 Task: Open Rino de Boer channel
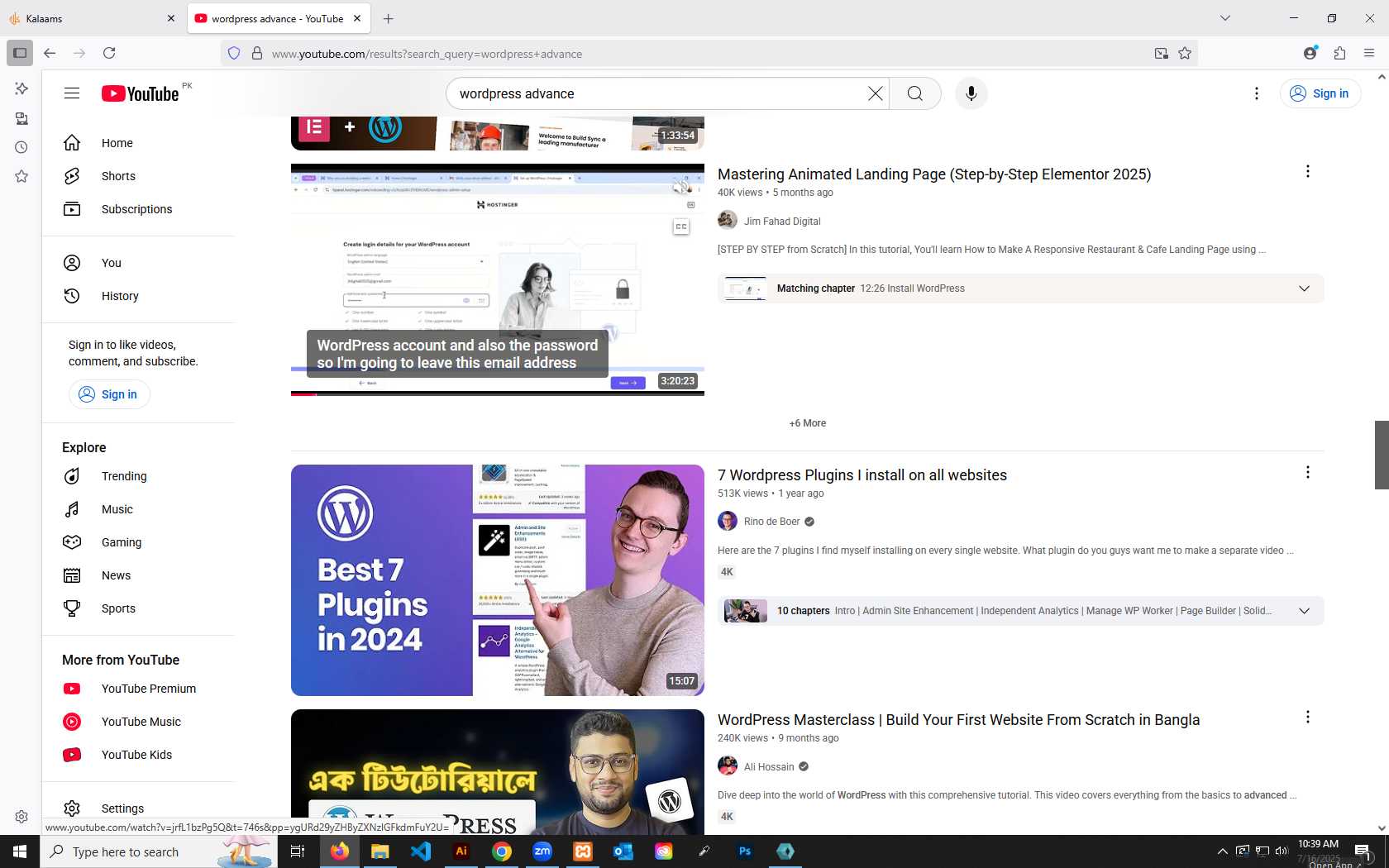[x=771, y=522]
